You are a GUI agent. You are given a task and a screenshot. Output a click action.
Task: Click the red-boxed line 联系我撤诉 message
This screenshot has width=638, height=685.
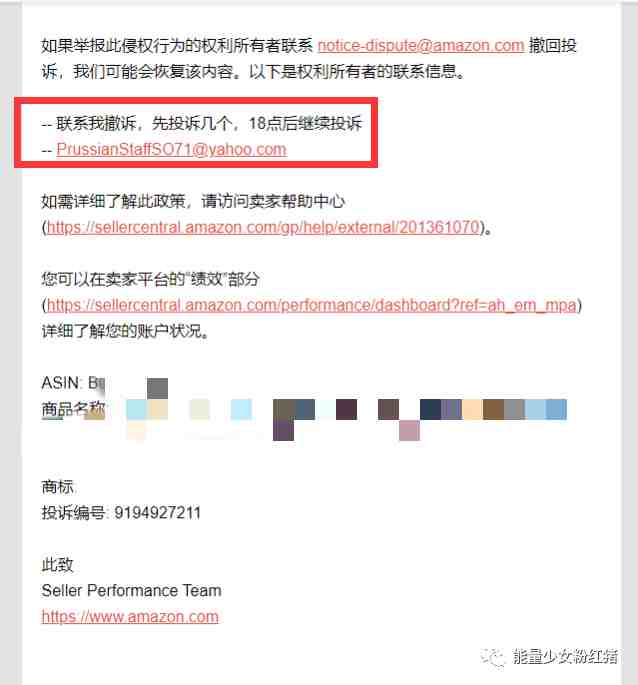tap(202, 123)
